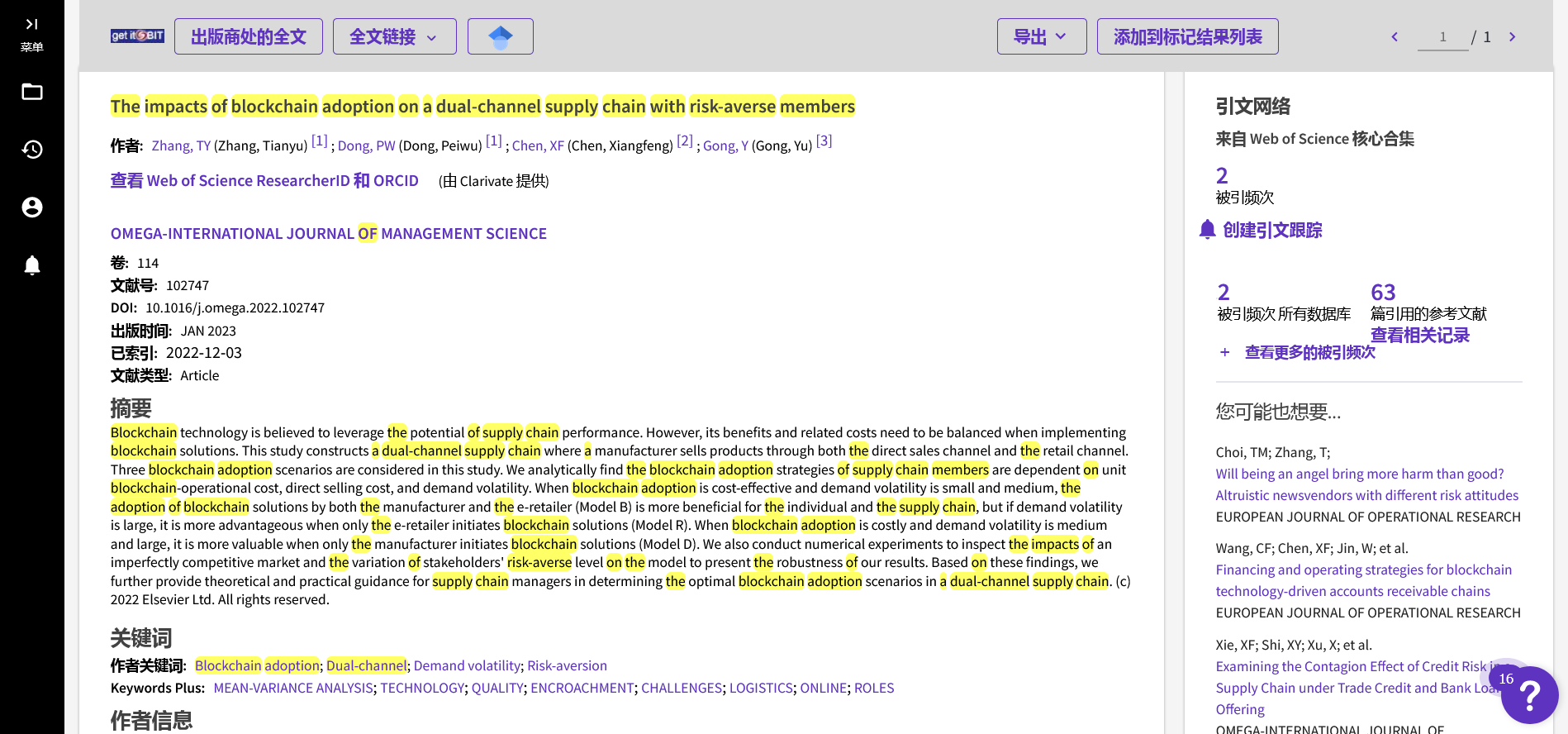Image resolution: width=1568 pixels, height=734 pixels.
Task: Open notifications bell in left sidebar
Action: point(31,265)
